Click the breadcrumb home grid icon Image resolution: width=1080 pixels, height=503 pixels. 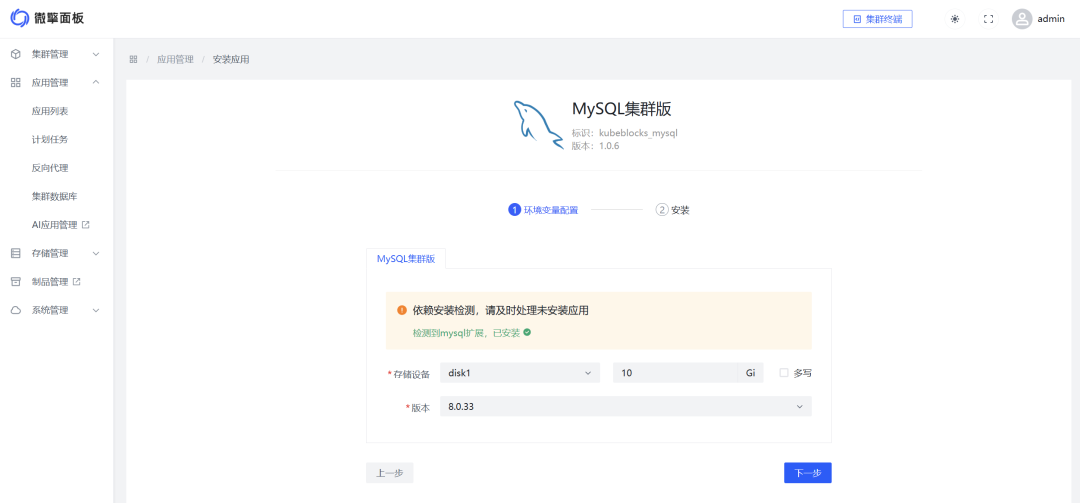[134, 59]
